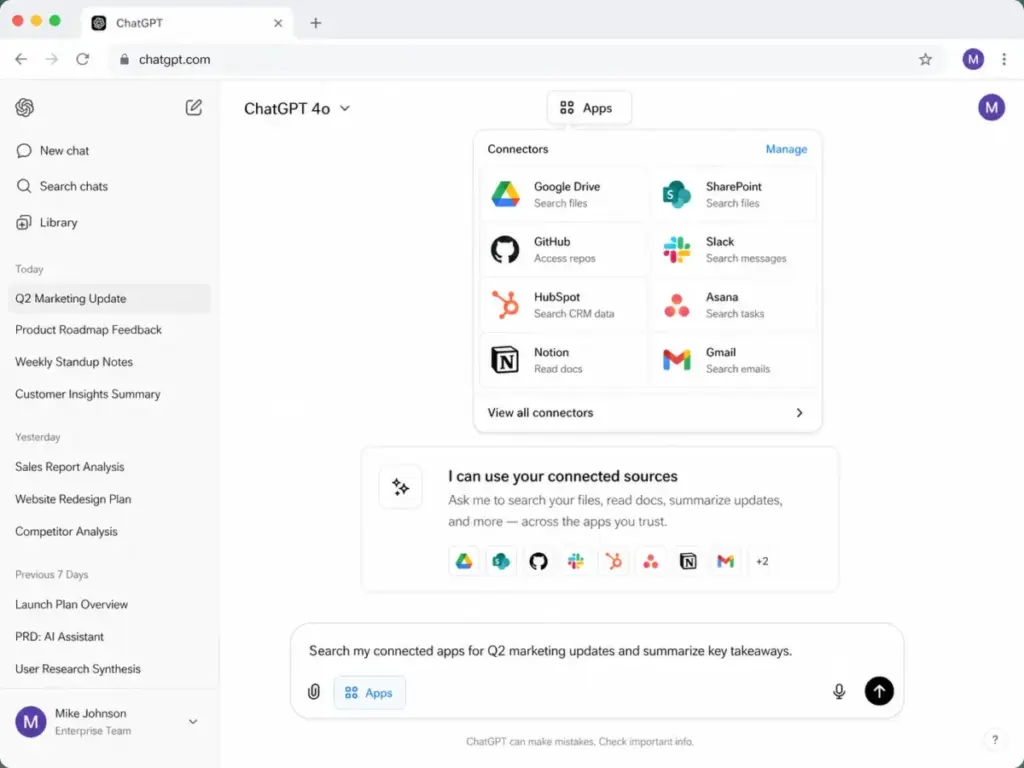The width and height of the screenshot is (1024, 768).
Task: Click into the message prompt text field
Action: tap(597, 651)
